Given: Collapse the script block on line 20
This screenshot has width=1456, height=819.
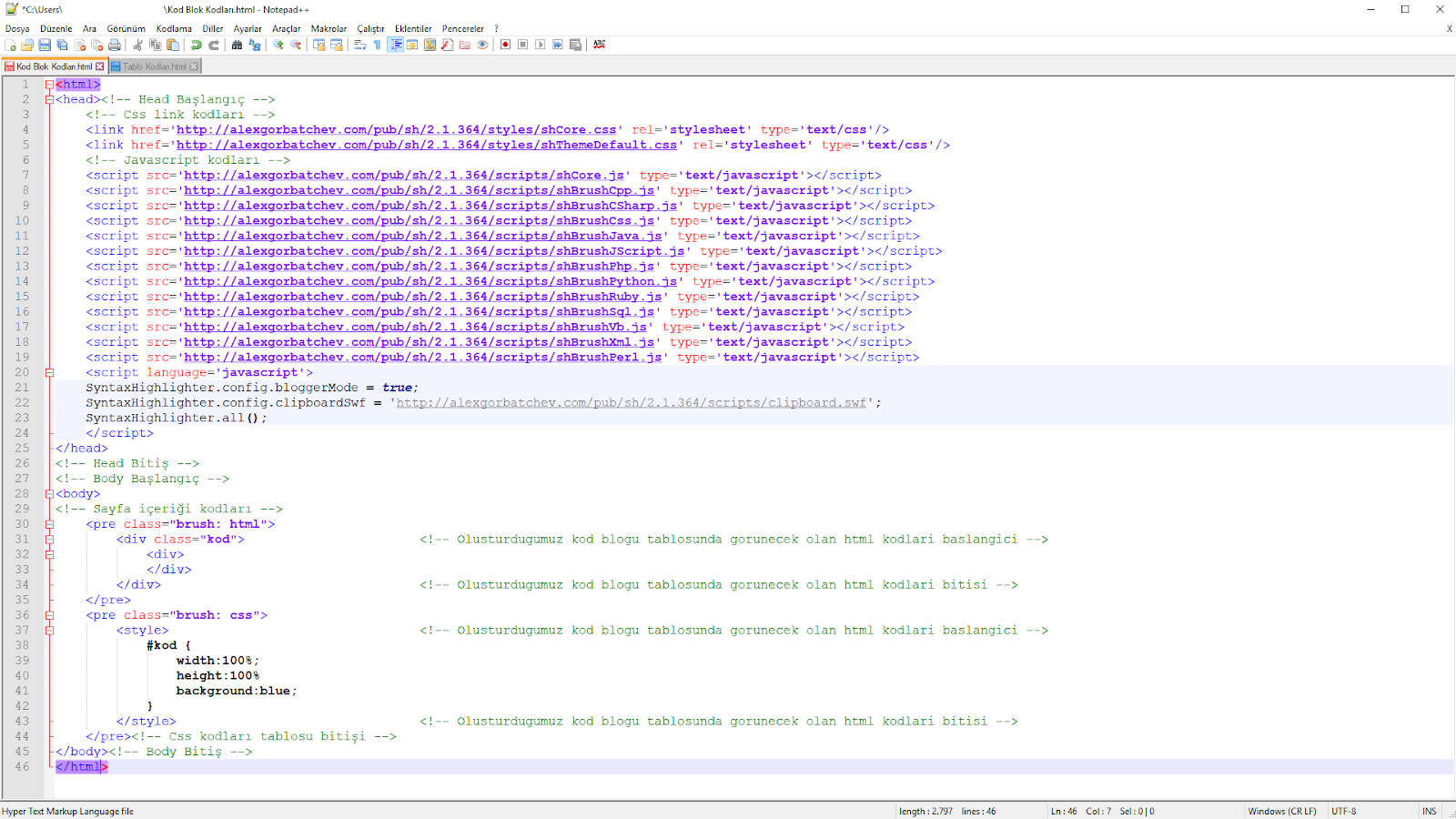Looking at the screenshot, I should tap(49, 372).
